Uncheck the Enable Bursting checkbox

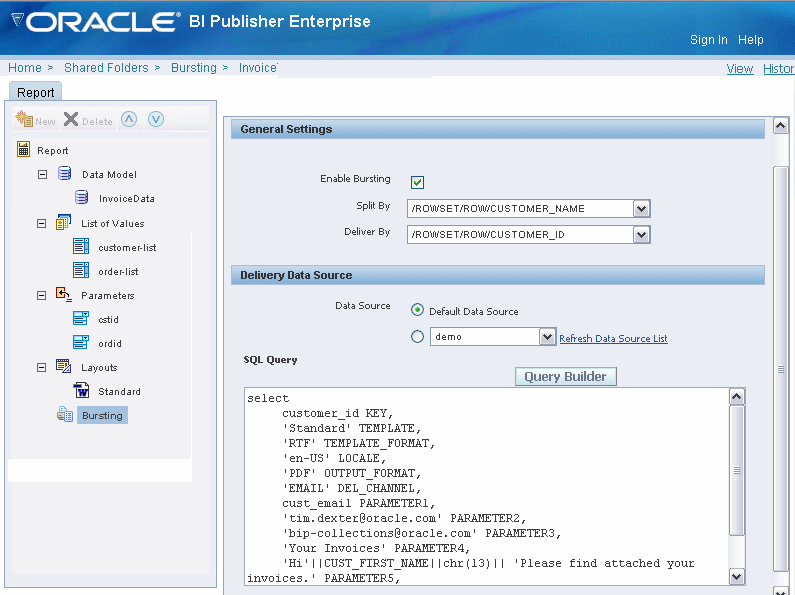[417, 182]
